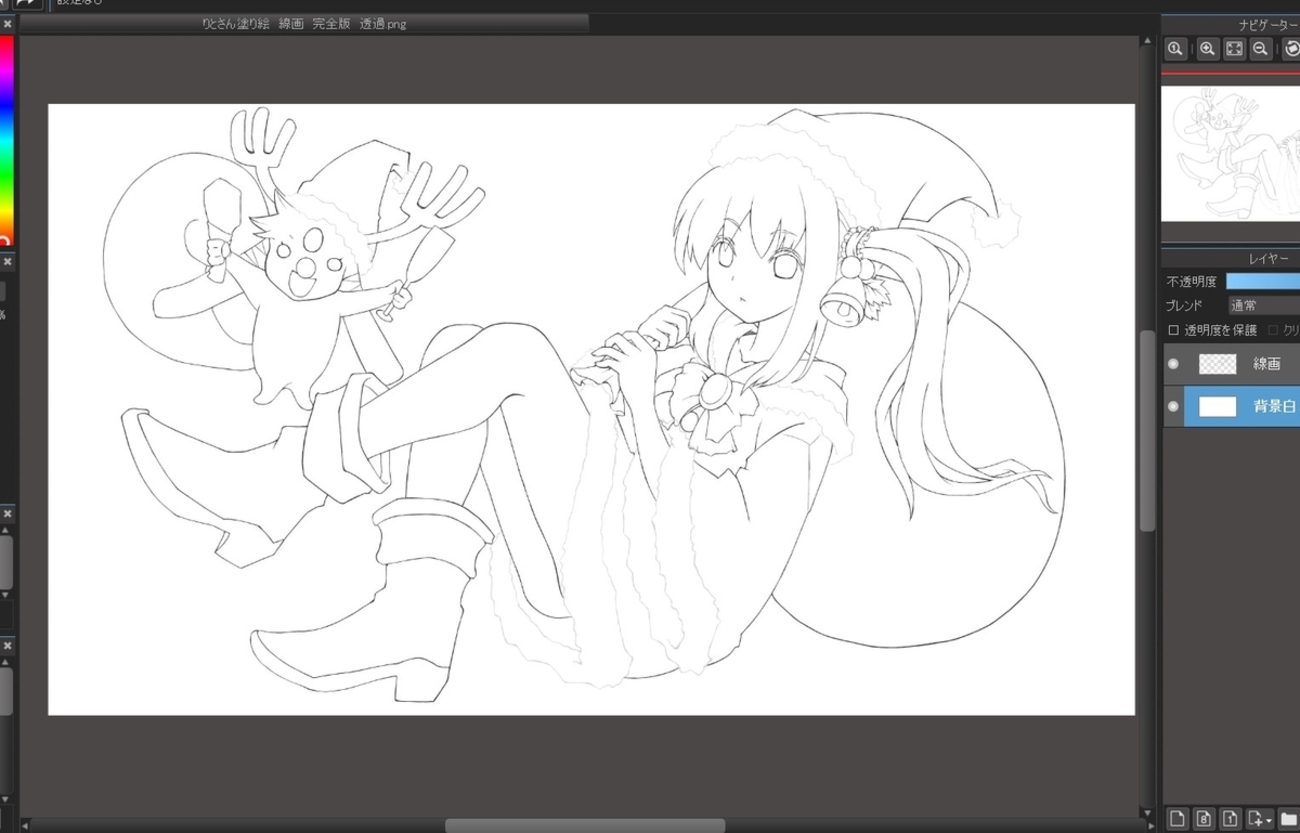Viewport: 1300px width, 833px height.
Task: Click the rotate canvas icon in the Navigator
Action: 1291,48
